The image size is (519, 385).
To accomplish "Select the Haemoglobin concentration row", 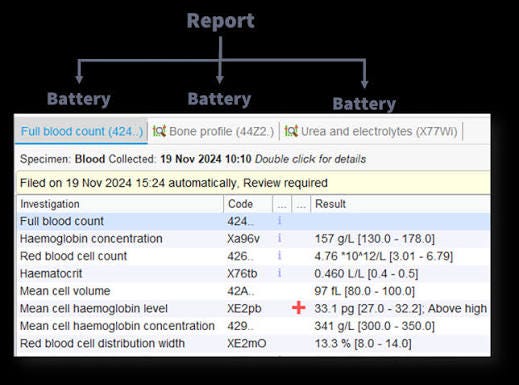I will tap(253, 239).
